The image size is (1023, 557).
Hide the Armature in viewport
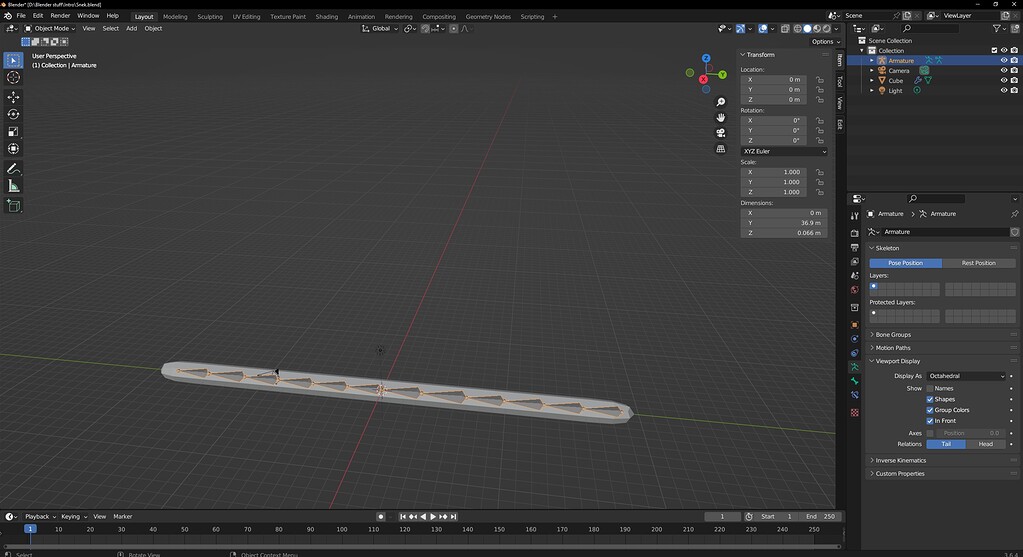(1004, 61)
